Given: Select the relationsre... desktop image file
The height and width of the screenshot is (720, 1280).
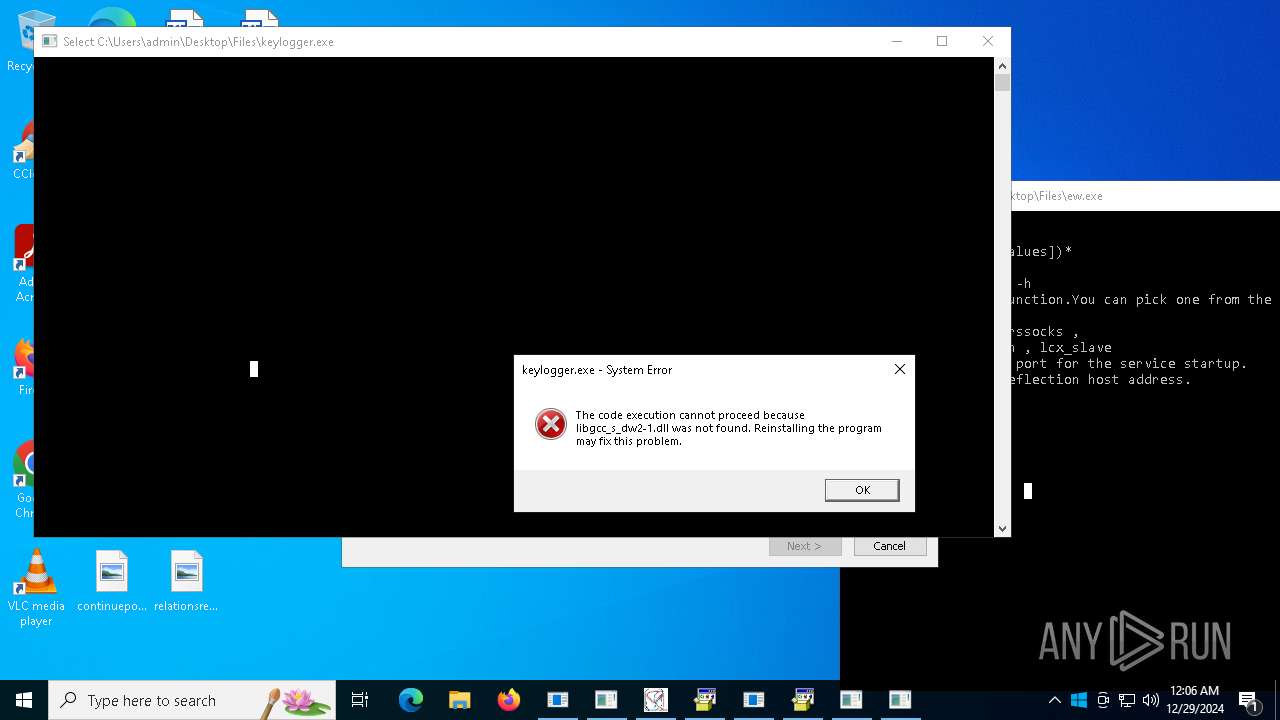Looking at the screenshot, I should point(186,581).
